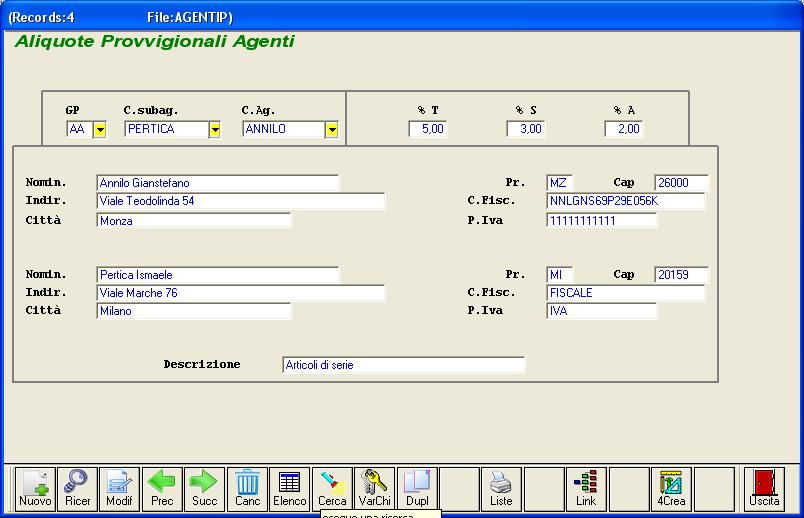Expand the C.Ag. ANNILO dropdown
804x518 pixels.
click(x=331, y=129)
